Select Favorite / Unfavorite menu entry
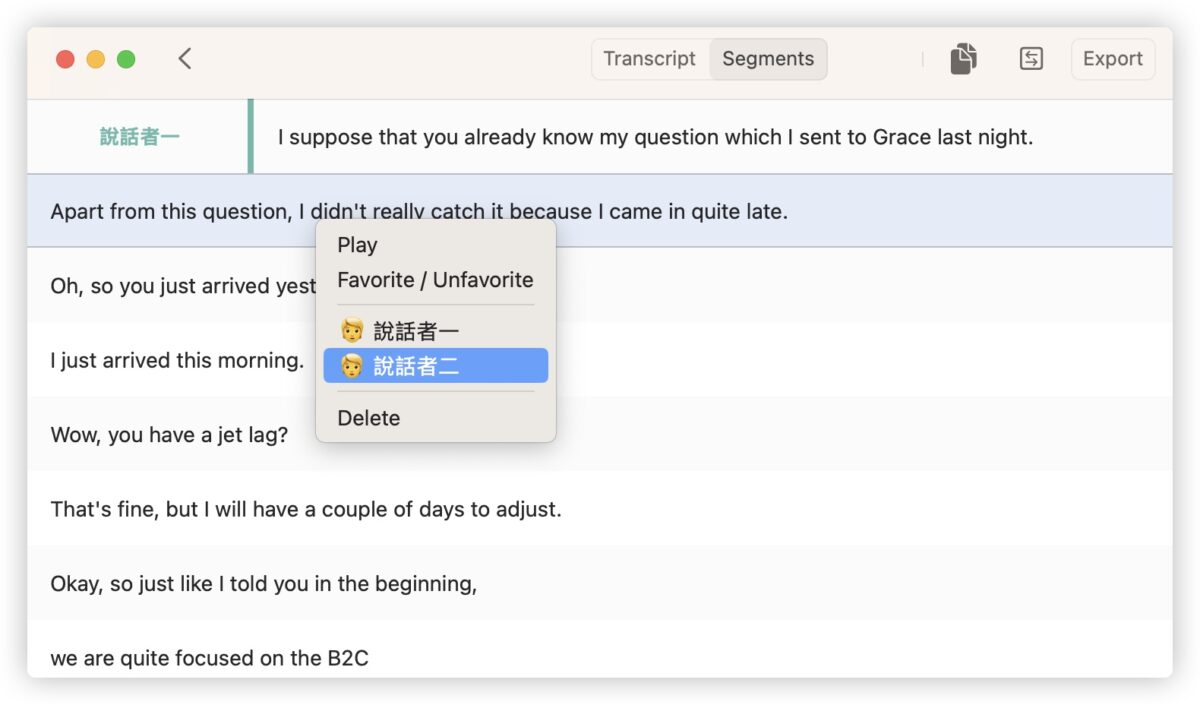The image size is (1200, 705). click(435, 280)
